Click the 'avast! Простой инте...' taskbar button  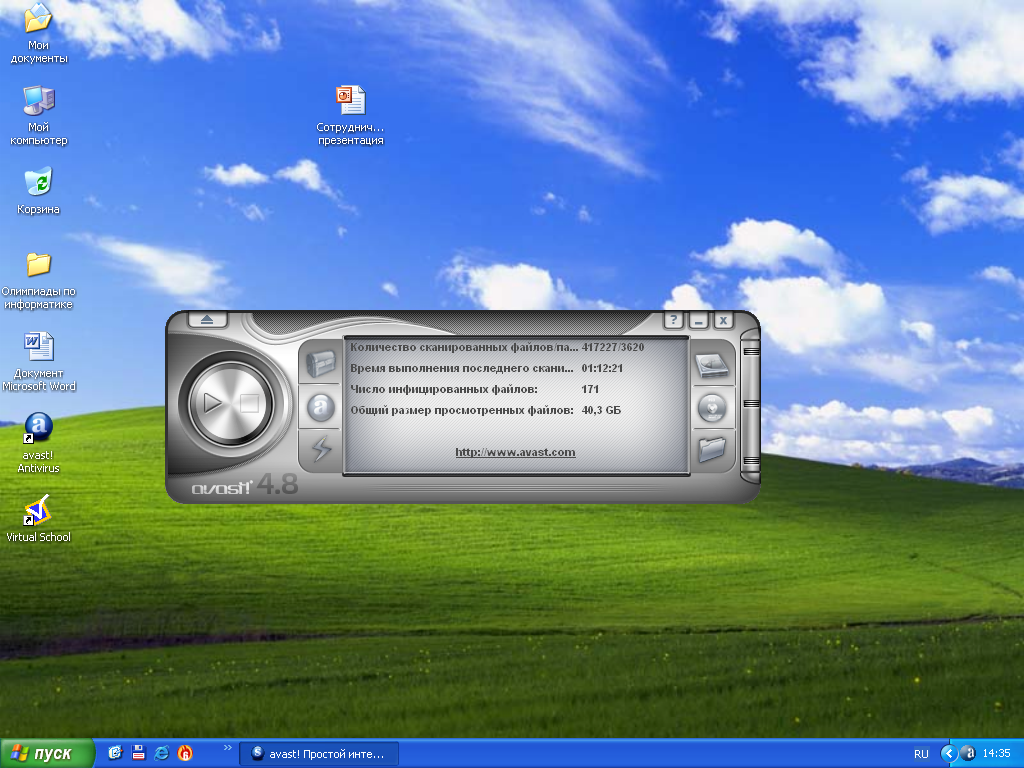click(x=319, y=754)
